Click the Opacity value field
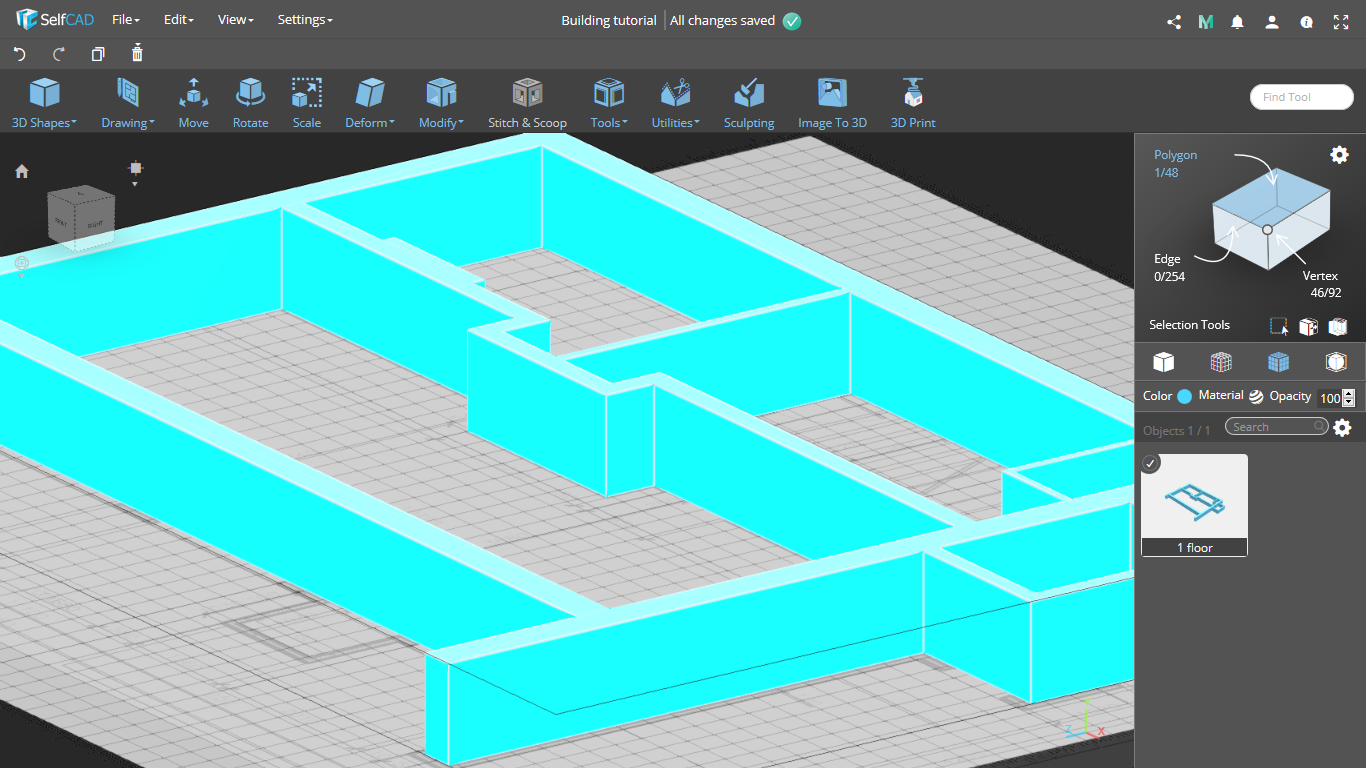Image resolution: width=1366 pixels, height=768 pixels. 1329,398
